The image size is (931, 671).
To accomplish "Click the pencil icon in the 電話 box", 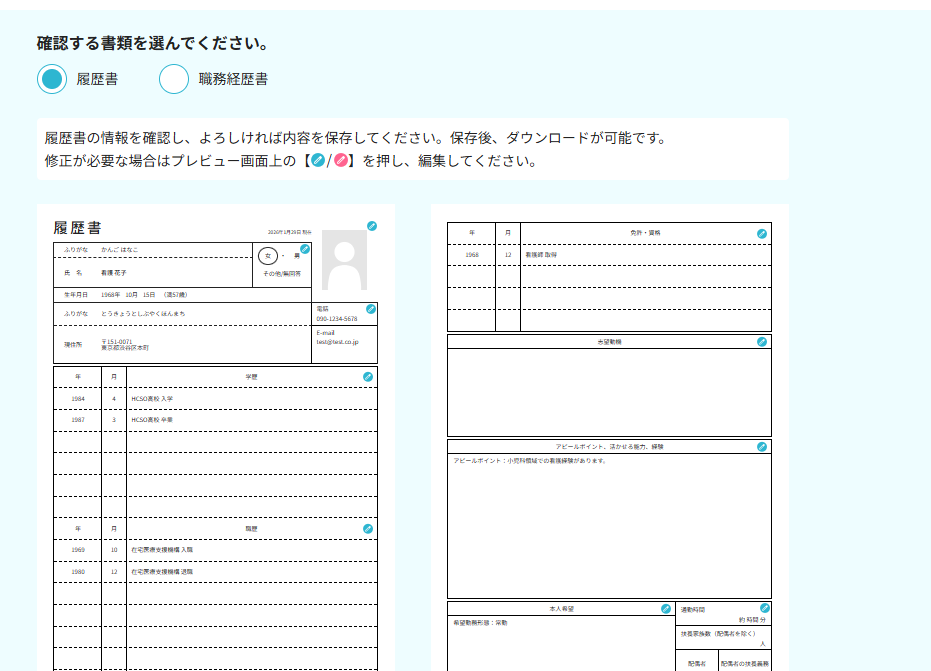I will click(371, 309).
